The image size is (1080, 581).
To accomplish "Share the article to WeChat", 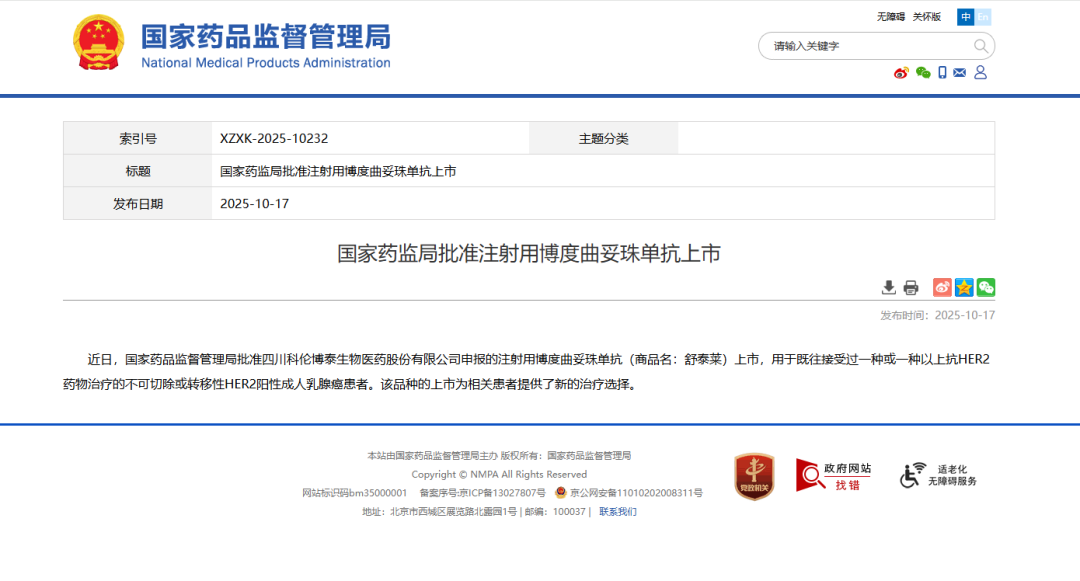I will pos(986,288).
